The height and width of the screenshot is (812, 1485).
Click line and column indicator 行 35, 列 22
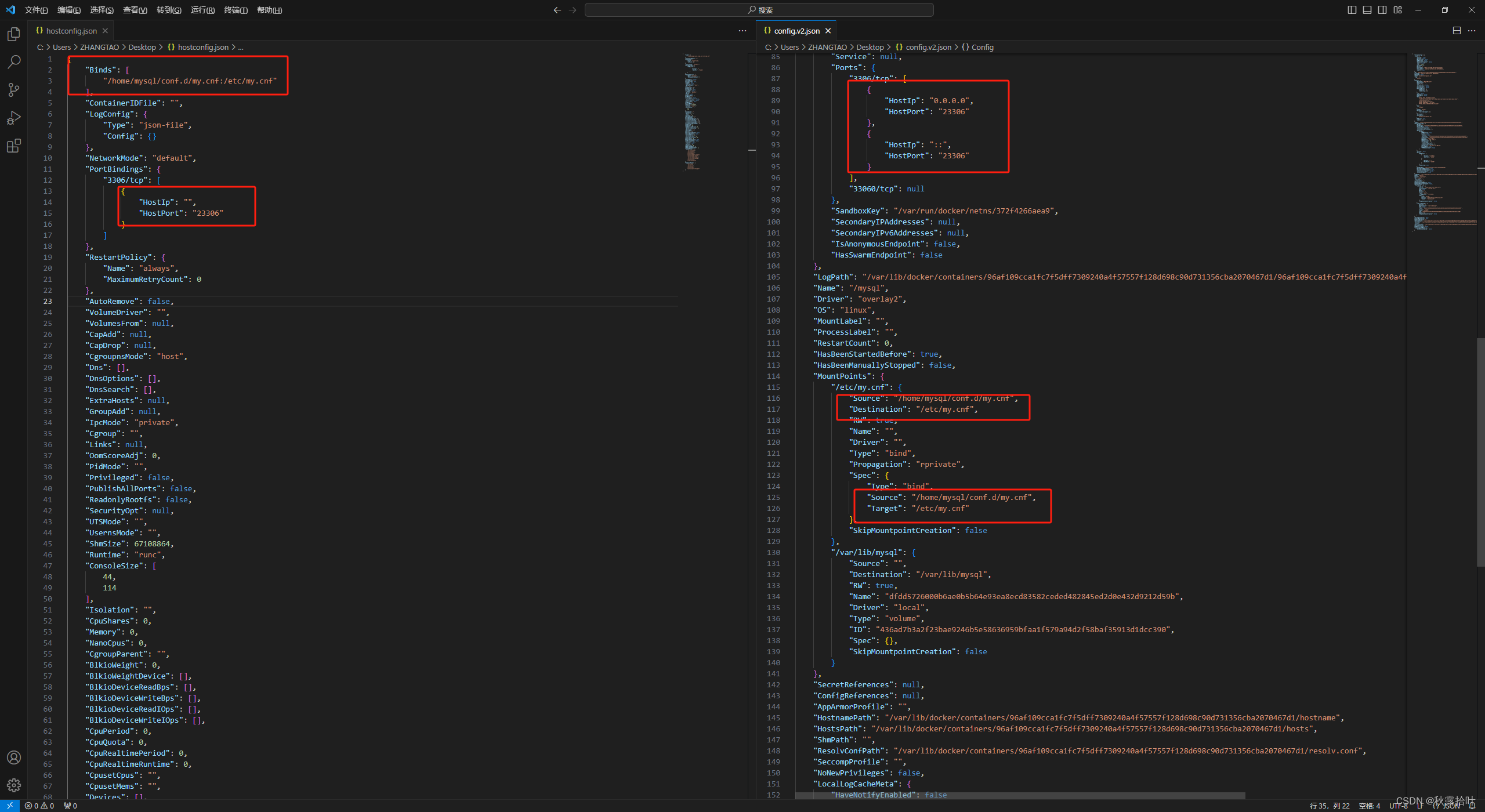click(x=1330, y=806)
